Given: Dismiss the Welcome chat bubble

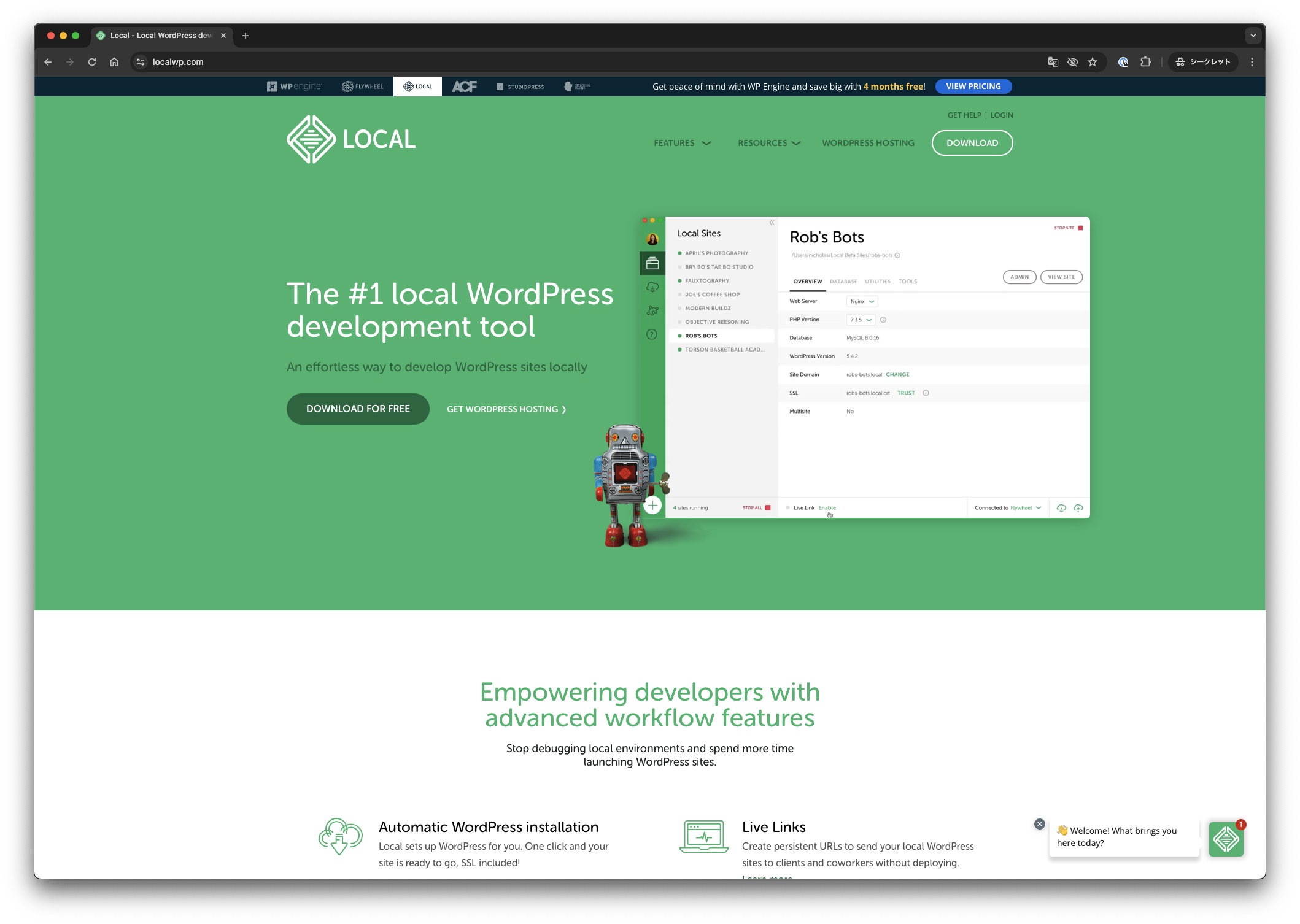Looking at the screenshot, I should click(x=1040, y=824).
